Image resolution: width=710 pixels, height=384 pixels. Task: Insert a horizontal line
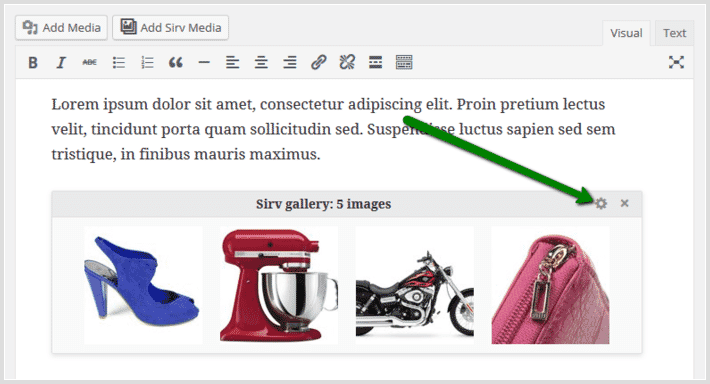[x=204, y=62]
